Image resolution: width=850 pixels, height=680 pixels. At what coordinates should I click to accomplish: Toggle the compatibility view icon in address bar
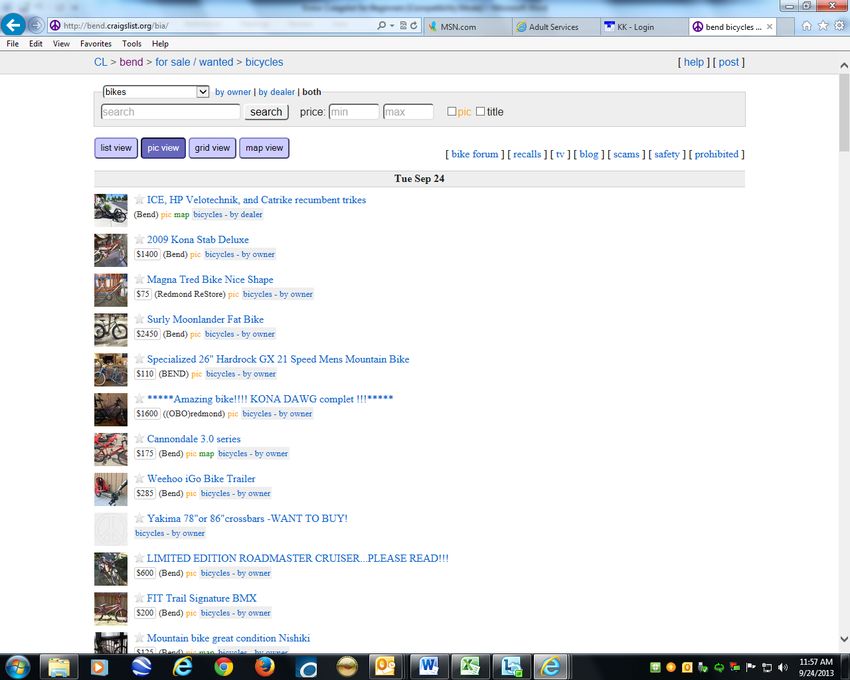coord(403,25)
